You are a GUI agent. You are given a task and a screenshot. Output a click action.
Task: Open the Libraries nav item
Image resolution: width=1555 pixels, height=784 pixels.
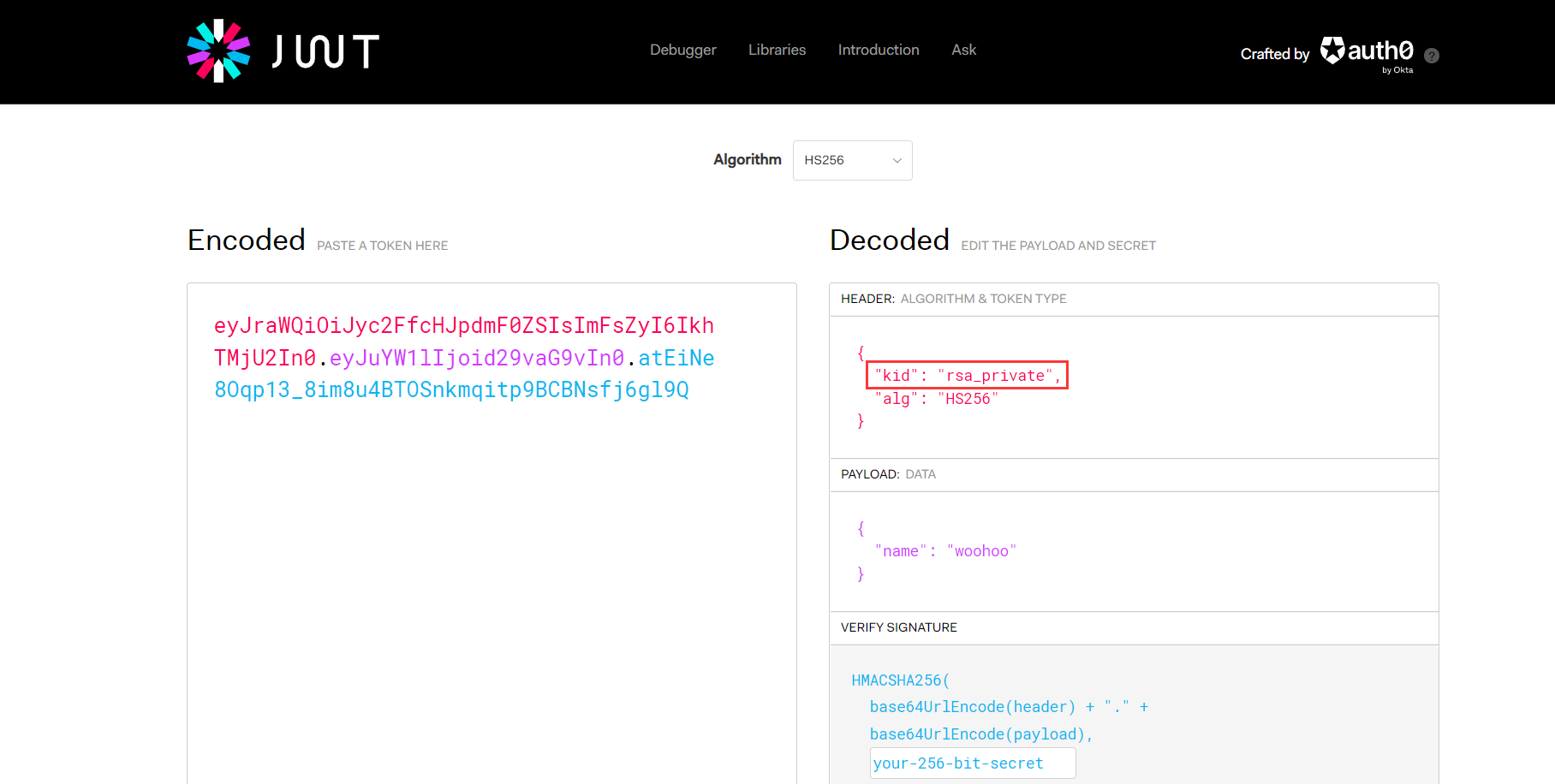(x=777, y=50)
